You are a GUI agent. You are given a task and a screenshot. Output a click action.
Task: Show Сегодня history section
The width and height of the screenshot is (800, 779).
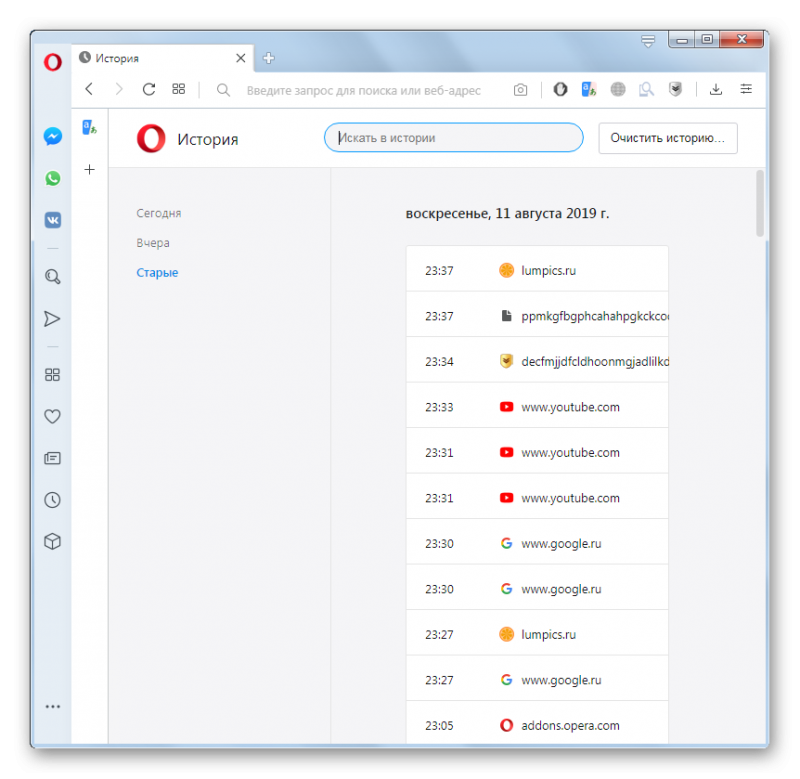pos(159,213)
